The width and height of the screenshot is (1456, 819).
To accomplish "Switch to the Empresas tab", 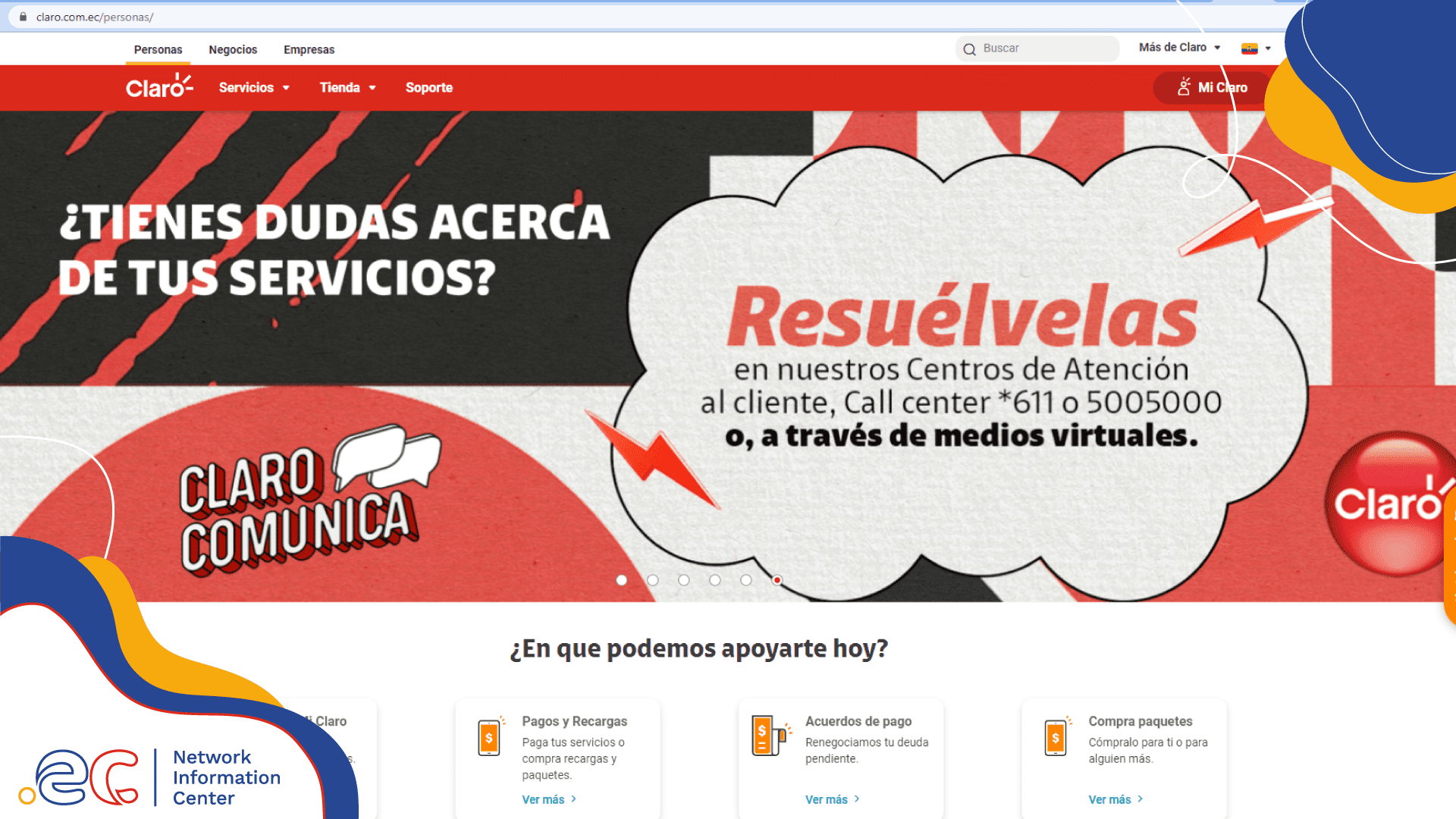I will (309, 49).
